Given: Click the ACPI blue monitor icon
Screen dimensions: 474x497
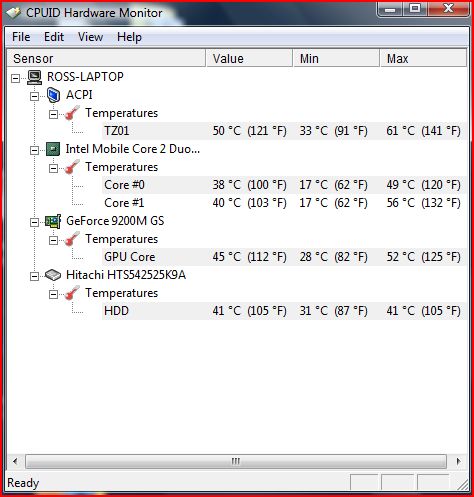Looking at the screenshot, I should [53, 95].
